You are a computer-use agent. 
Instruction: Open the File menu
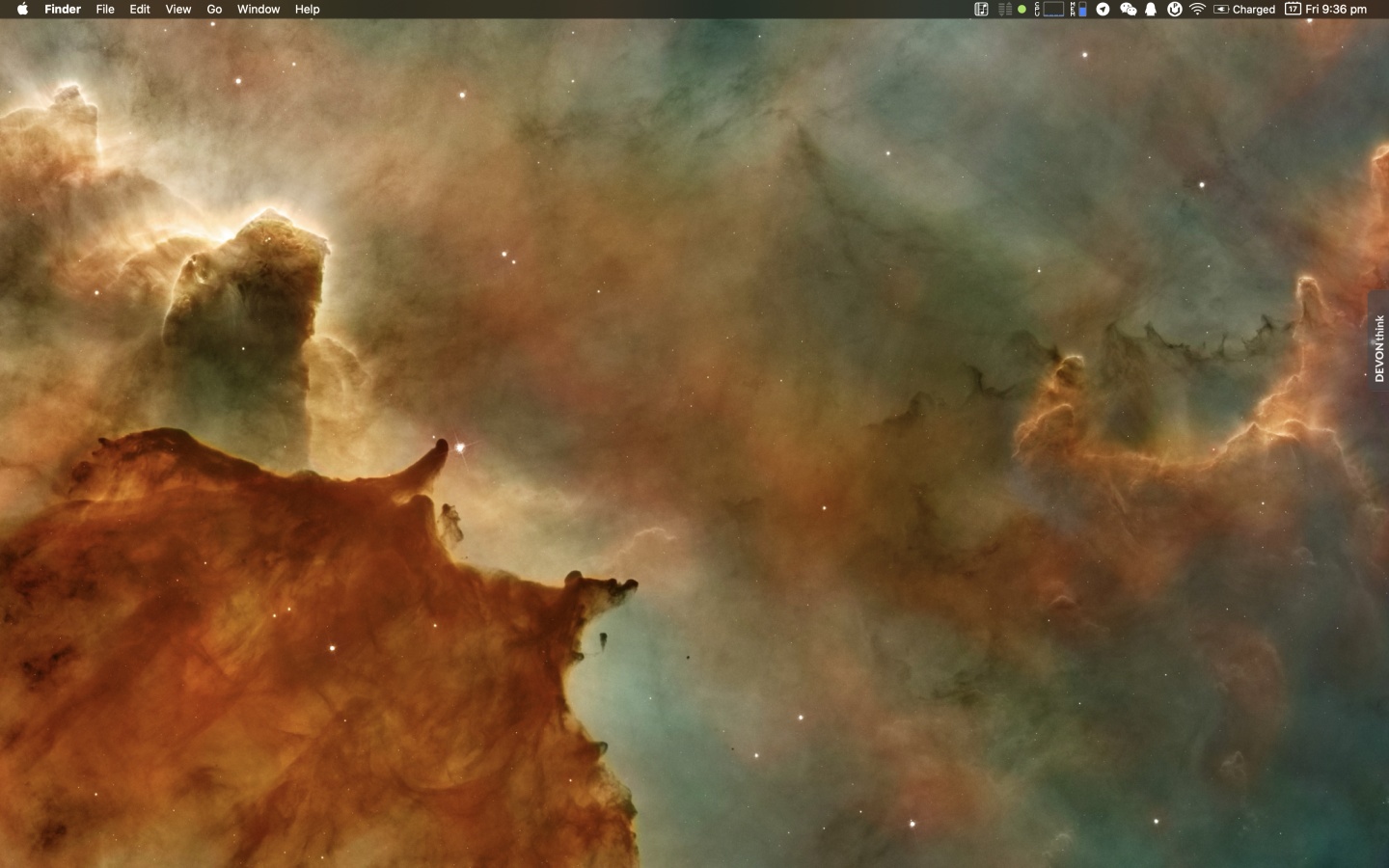coord(105,9)
